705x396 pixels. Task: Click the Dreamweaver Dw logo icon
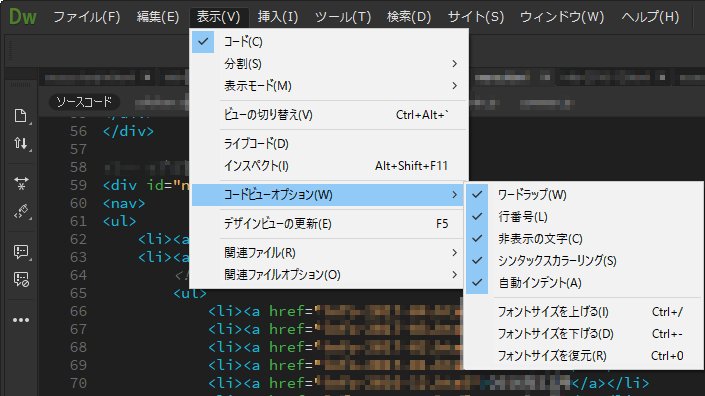pos(22,17)
